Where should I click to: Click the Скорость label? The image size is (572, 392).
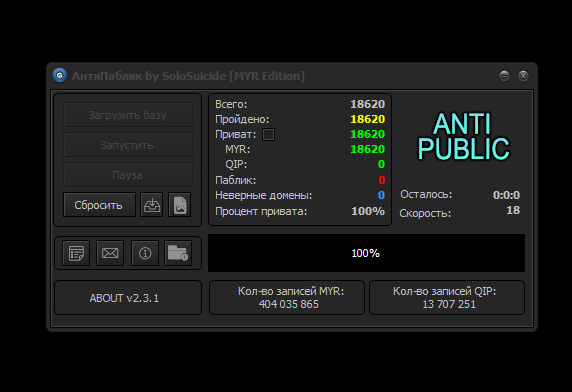pos(425,213)
